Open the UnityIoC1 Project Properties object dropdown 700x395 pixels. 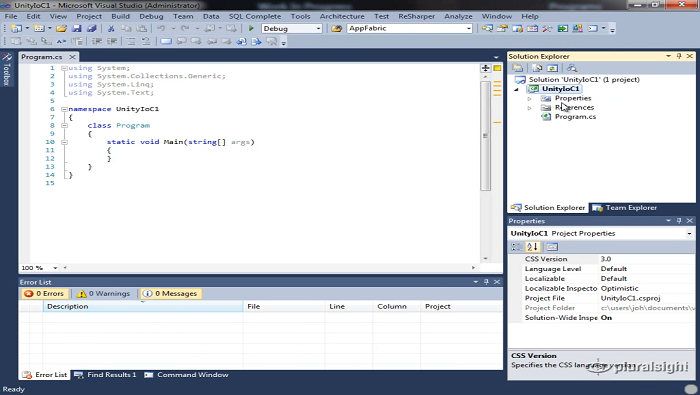(689, 233)
